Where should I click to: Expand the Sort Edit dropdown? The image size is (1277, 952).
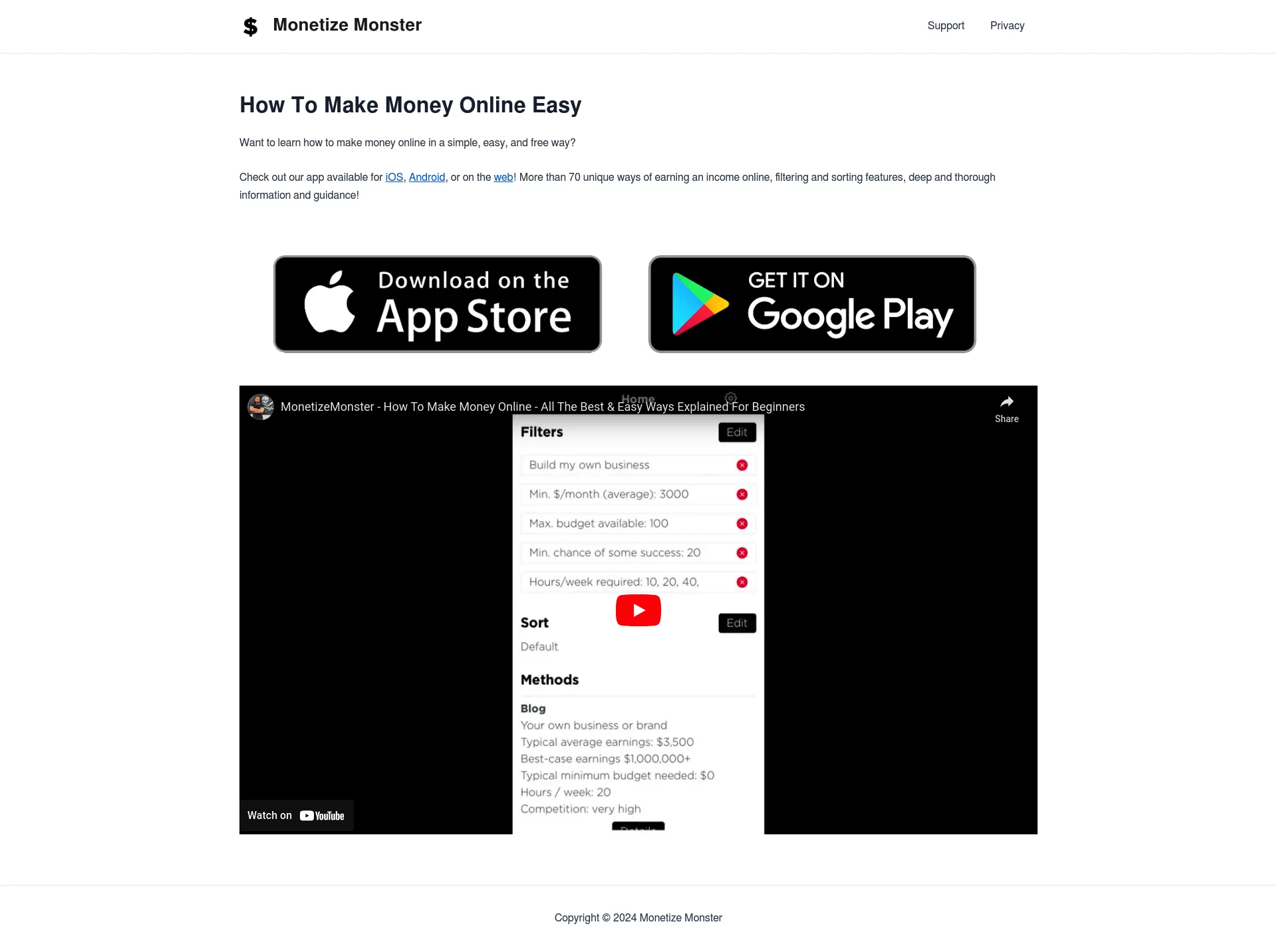click(x=736, y=622)
